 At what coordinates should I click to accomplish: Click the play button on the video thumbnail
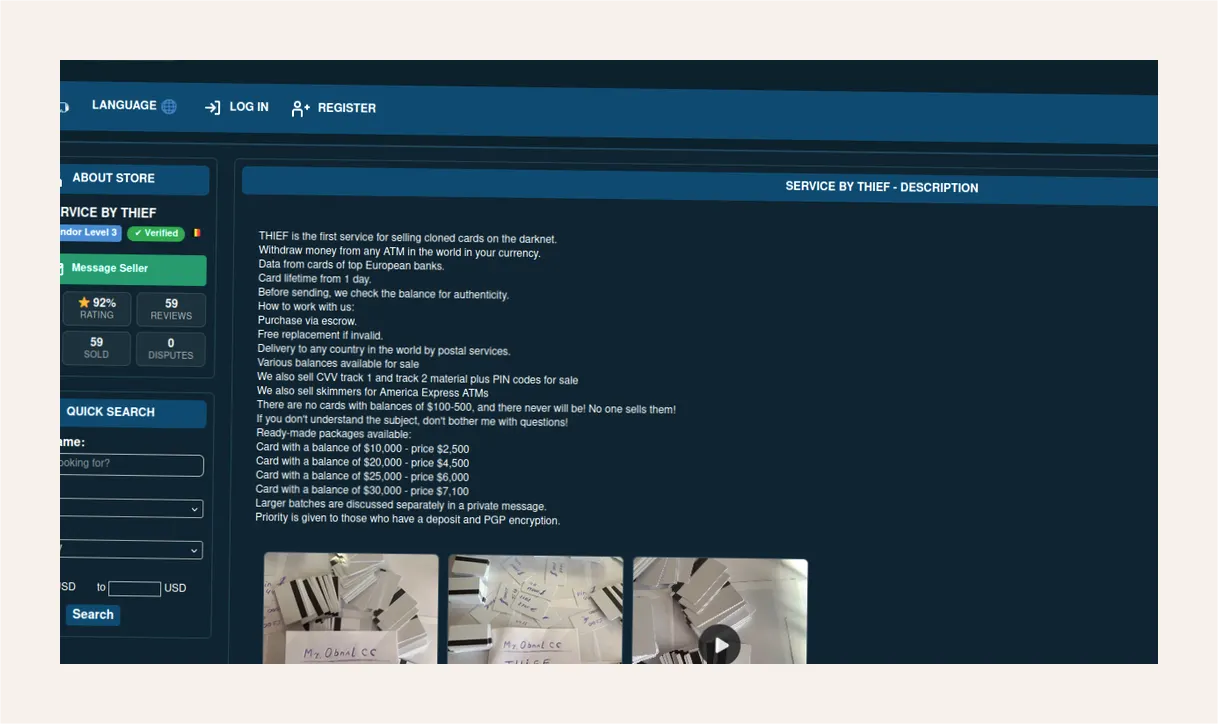coord(720,645)
